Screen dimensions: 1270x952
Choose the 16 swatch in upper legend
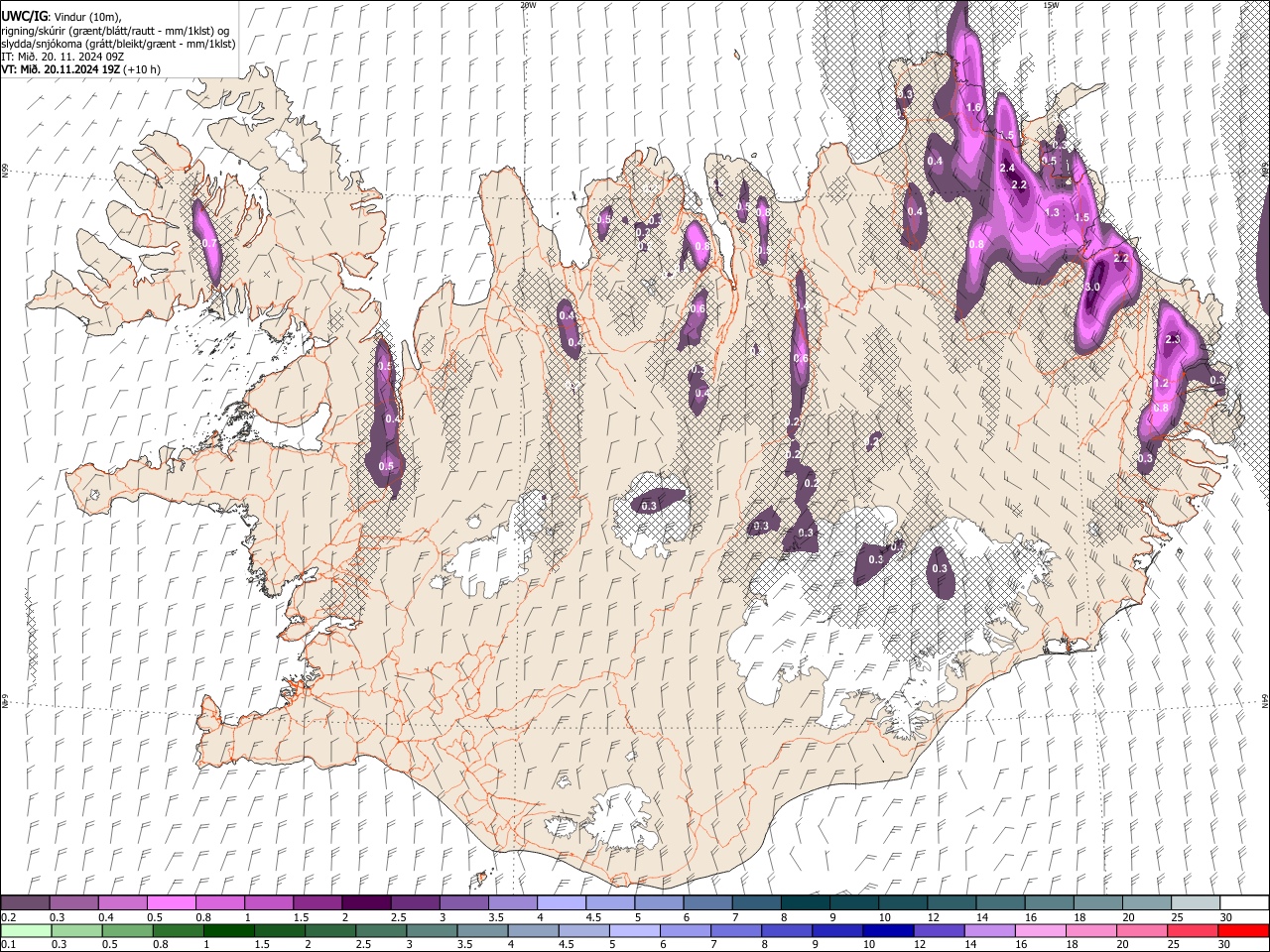tap(1048, 902)
